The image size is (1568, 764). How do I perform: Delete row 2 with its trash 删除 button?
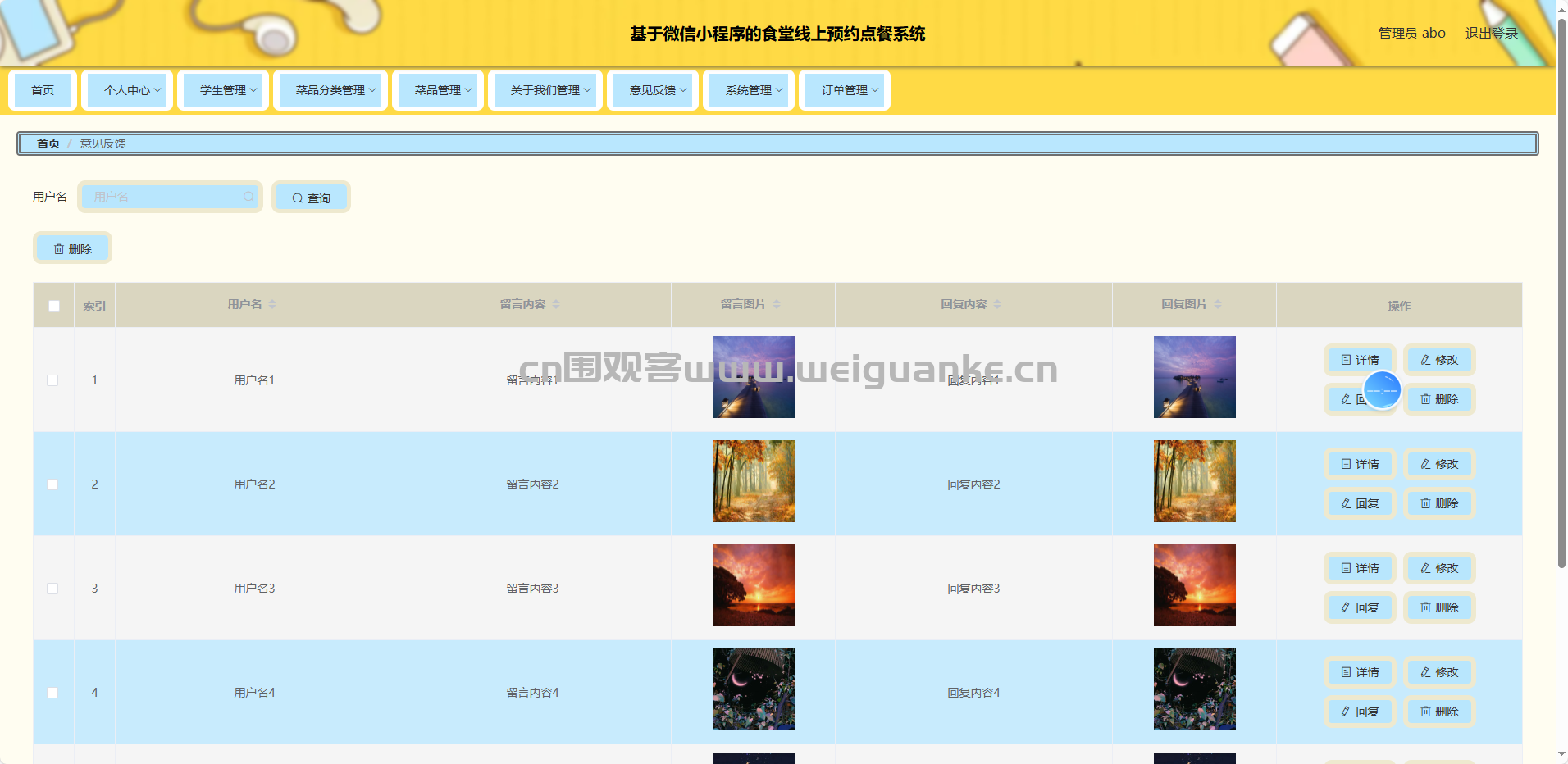point(1439,503)
